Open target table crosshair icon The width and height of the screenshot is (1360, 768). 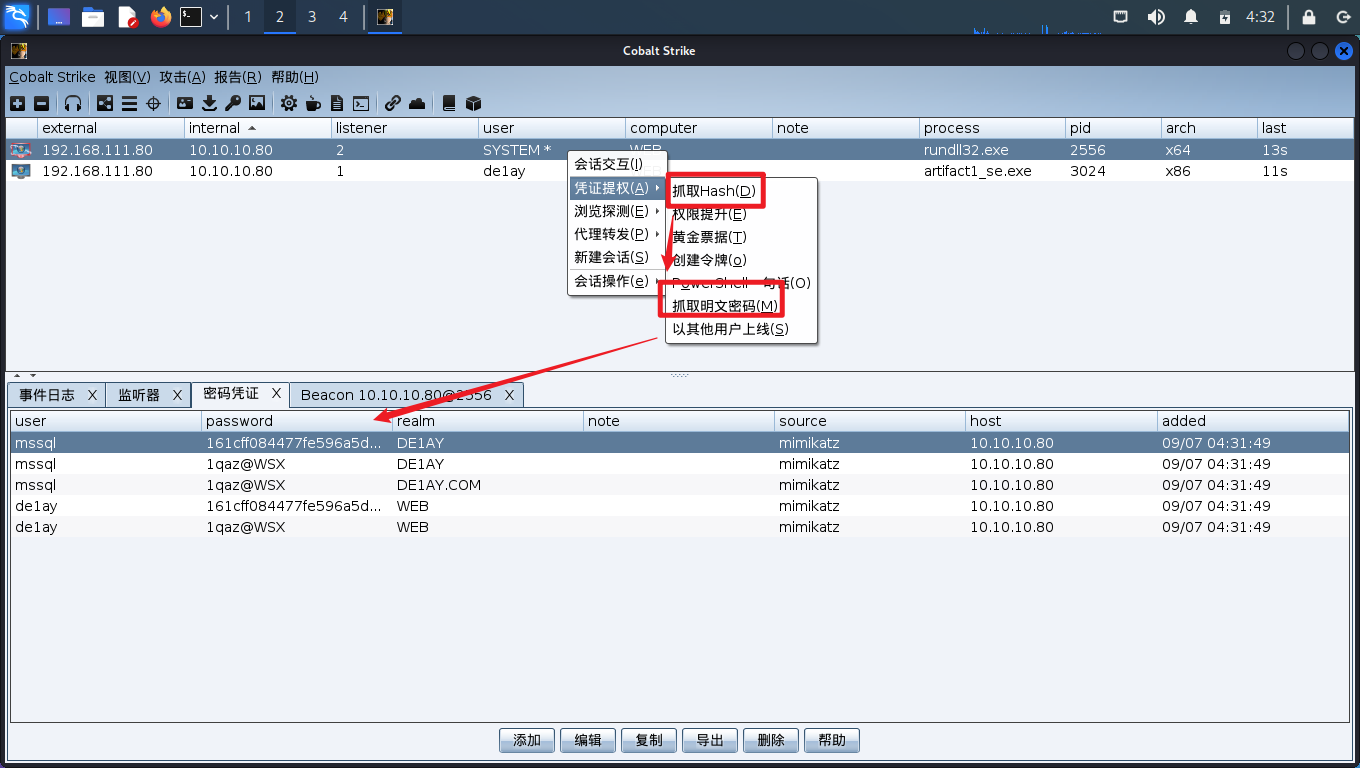[153, 103]
